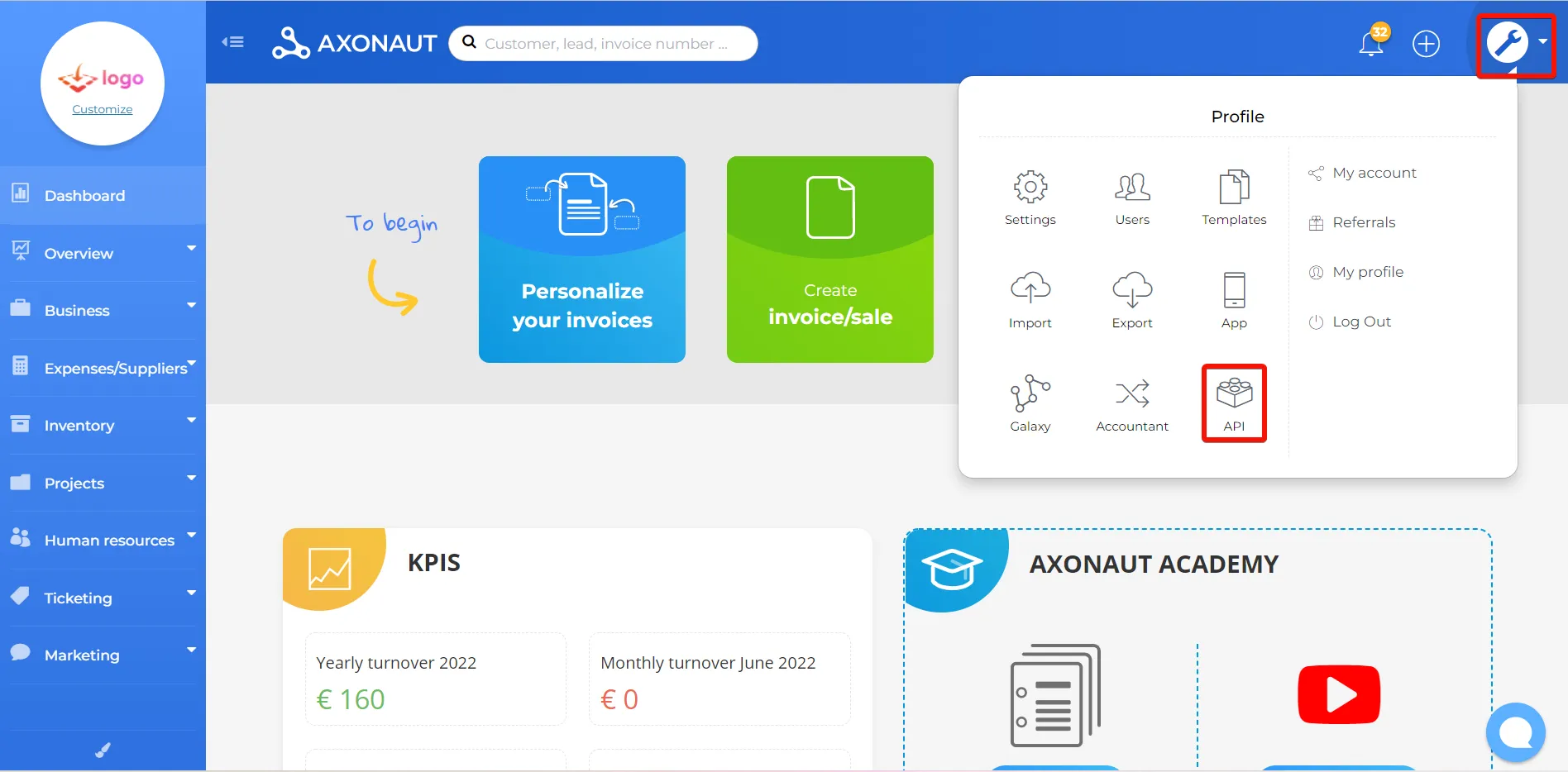Click the wrench profile icon
Viewport: 1568px width, 772px height.
pyautogui.click(x=1507, y=42)
